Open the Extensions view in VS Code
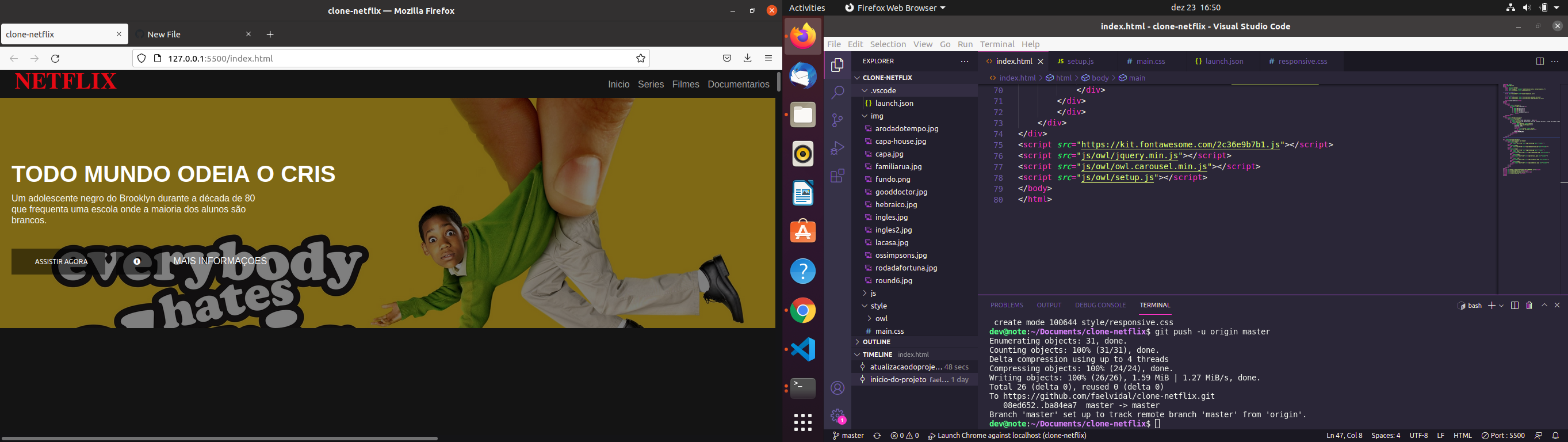The height and width of the screenshot is (442, 1568). coord(837,176)
